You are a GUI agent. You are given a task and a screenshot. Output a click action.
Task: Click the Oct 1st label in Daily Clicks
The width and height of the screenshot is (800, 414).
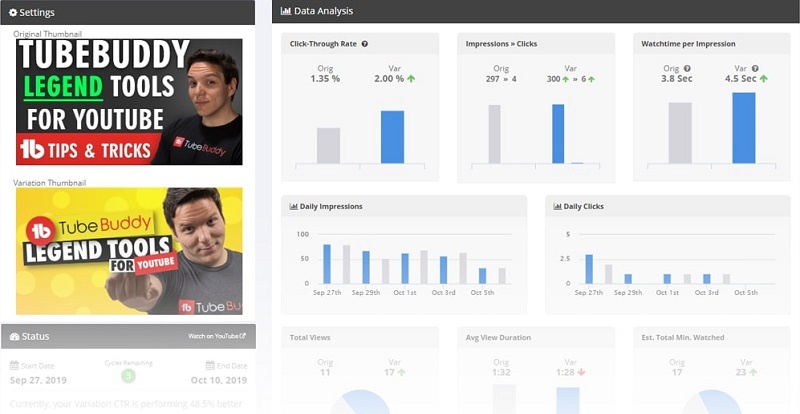point(667,293)
